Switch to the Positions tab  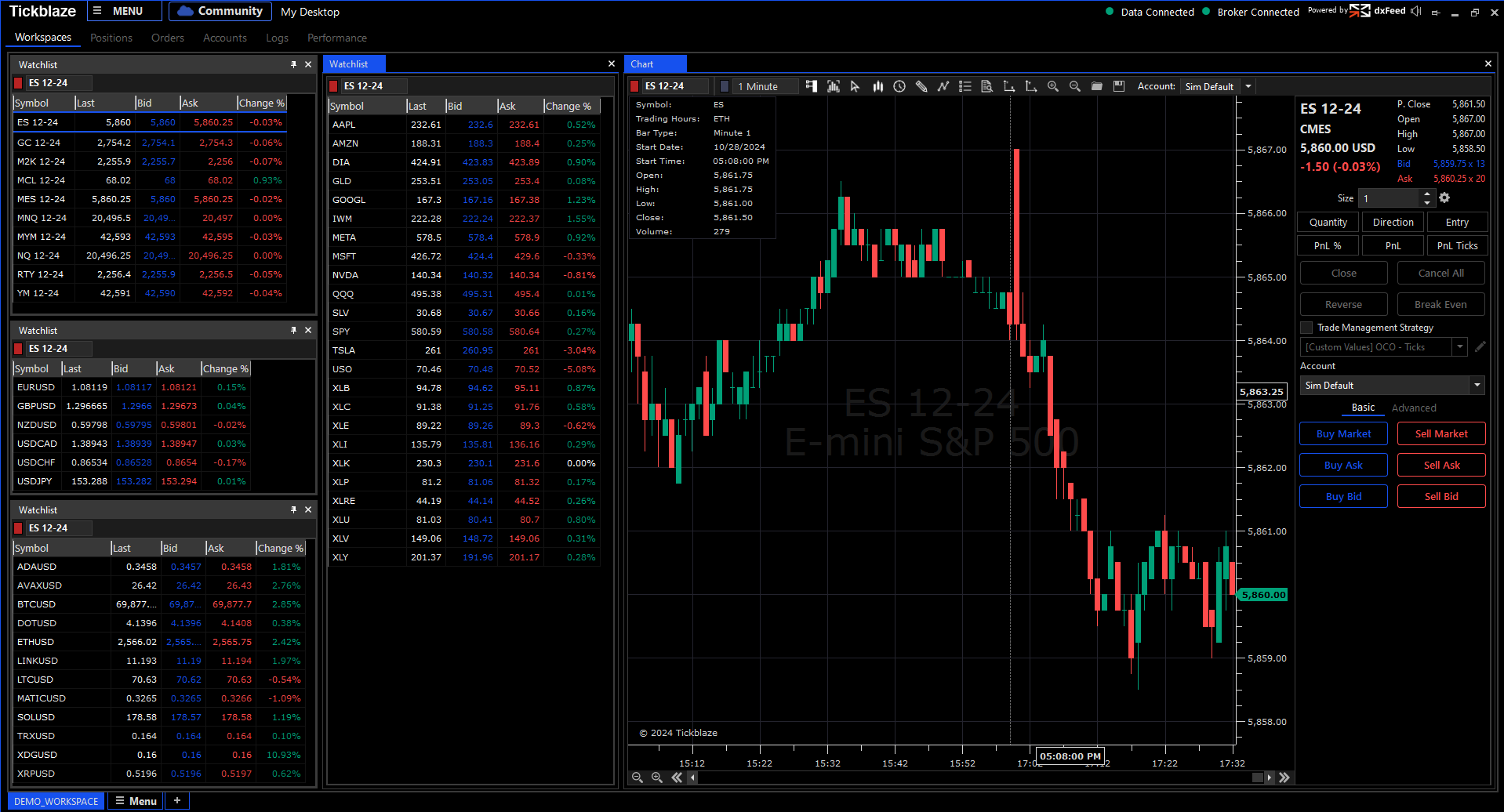click(111, 38)
